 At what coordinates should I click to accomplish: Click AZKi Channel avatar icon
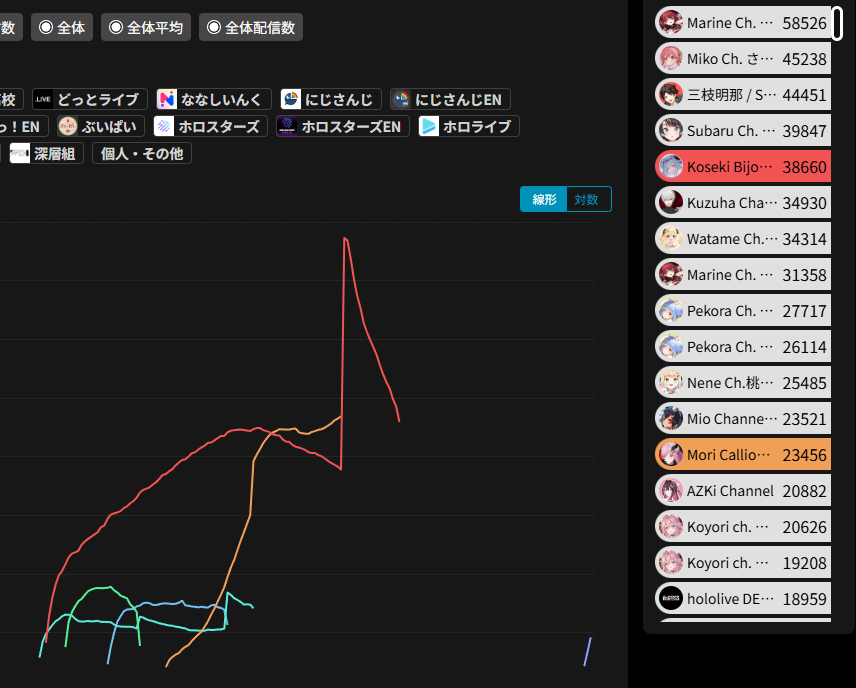[670, 491]
